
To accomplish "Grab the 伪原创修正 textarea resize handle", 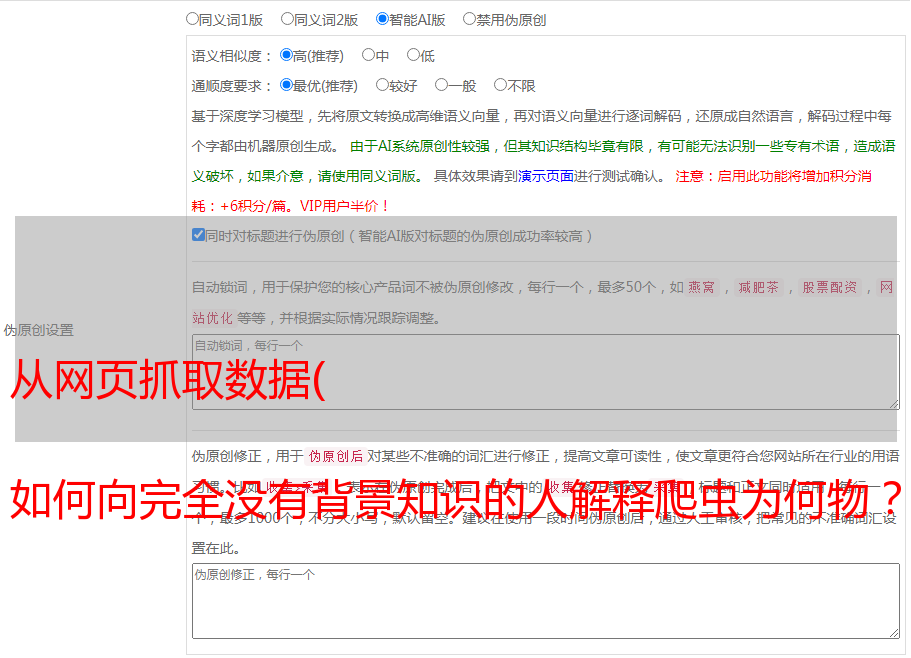I will (x=894, y=633).
